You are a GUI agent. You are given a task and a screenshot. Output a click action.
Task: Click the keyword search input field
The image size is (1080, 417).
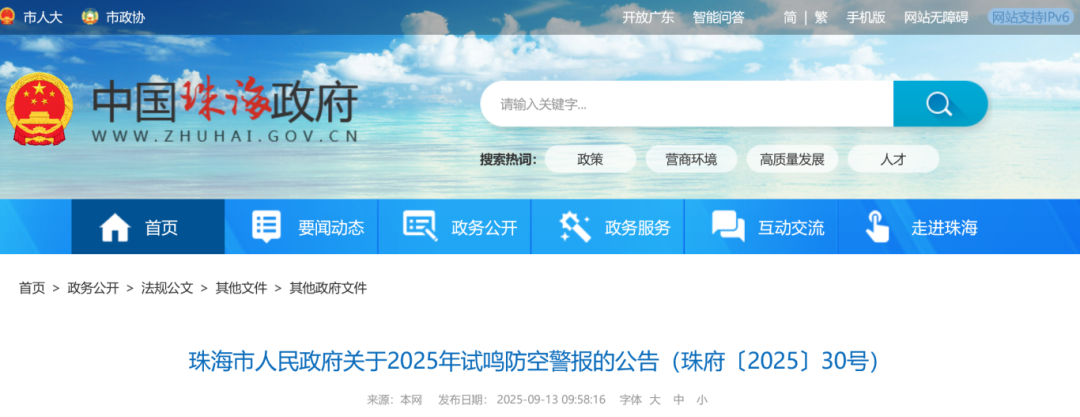click(x=687, y=104)
